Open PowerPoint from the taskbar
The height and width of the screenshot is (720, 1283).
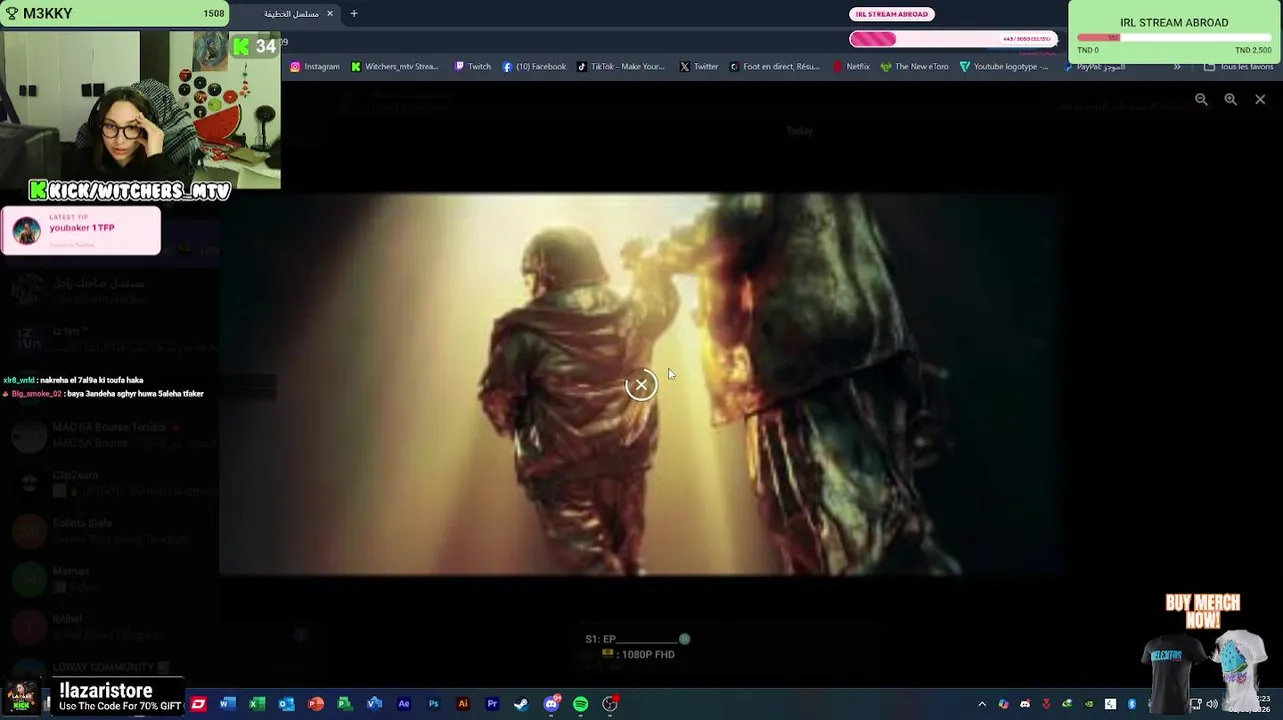[315, 704]
